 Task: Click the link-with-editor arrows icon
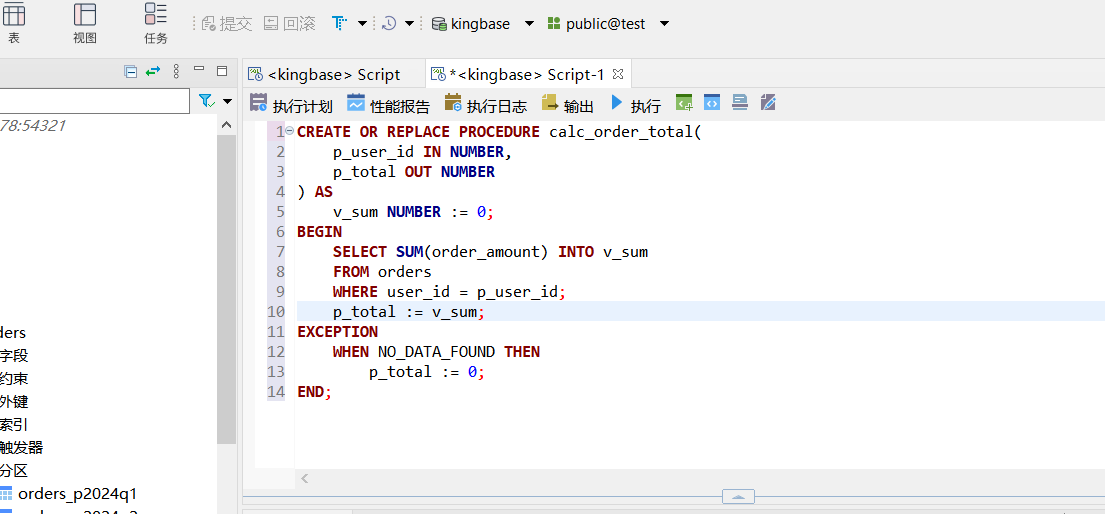pos(153,71)
